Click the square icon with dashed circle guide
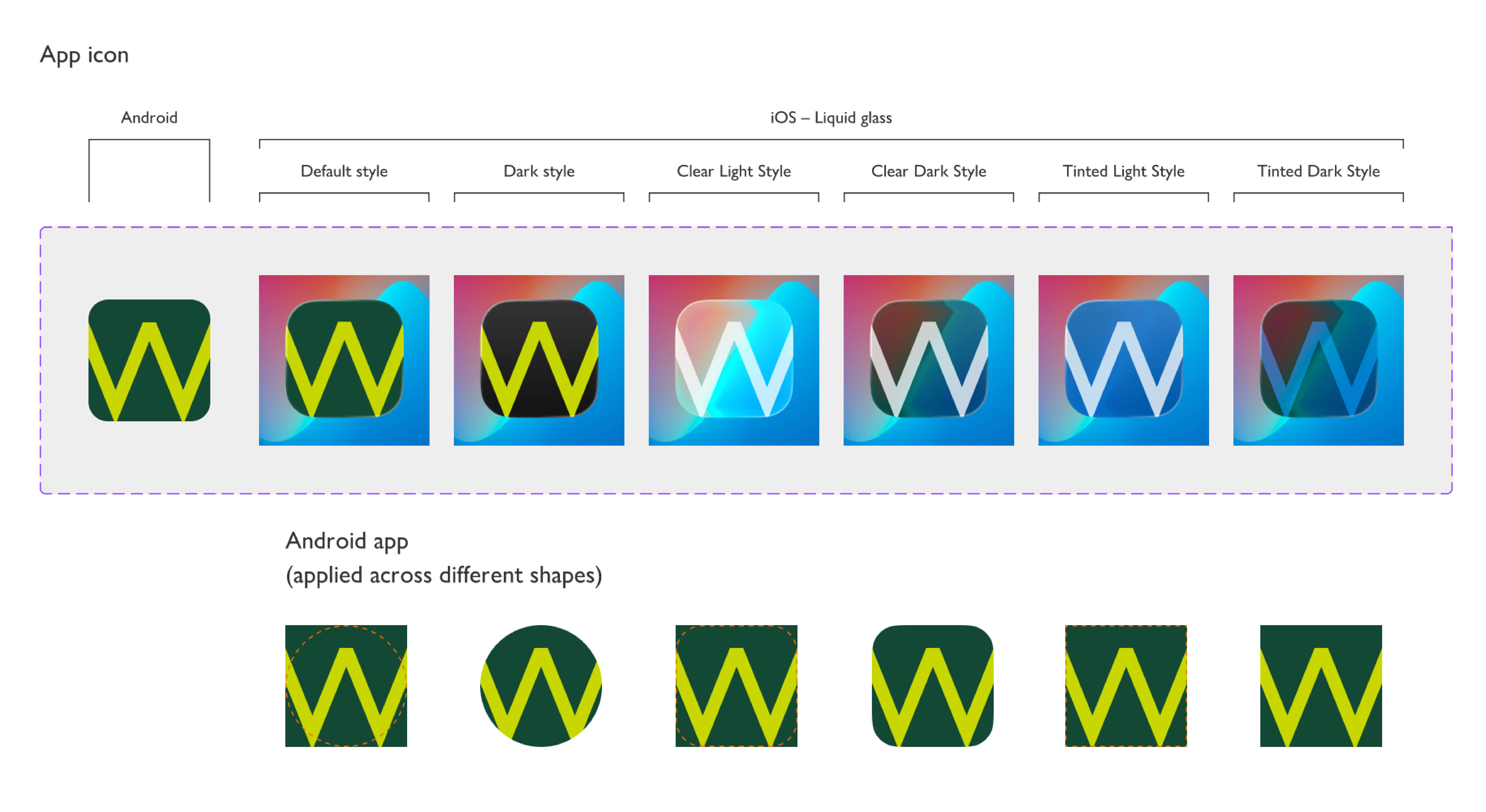The image size is (1486, 812). [x=346, y=686]
